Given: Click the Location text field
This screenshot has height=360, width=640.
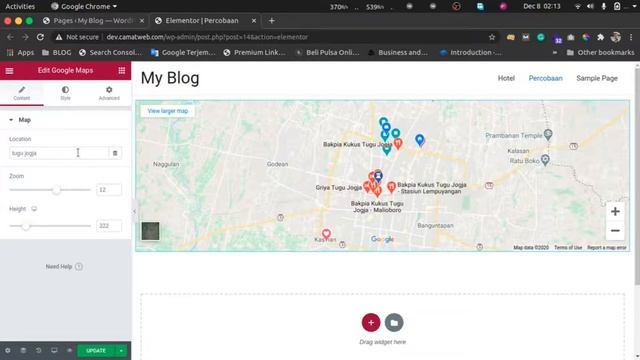Looking at the screenshot, I should point(59,153).
